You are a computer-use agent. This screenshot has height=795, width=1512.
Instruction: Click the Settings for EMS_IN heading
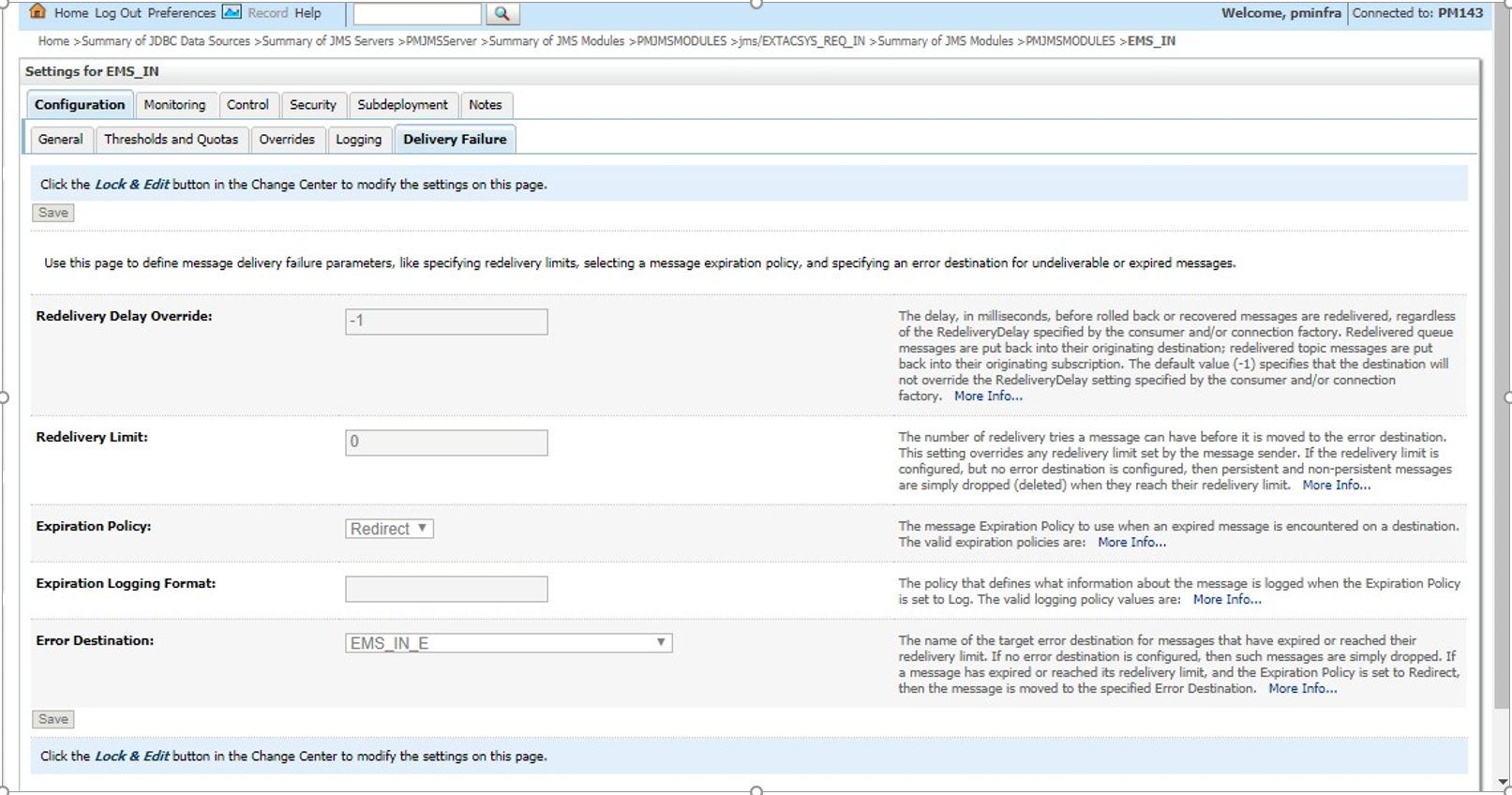(x=92, y=71)
